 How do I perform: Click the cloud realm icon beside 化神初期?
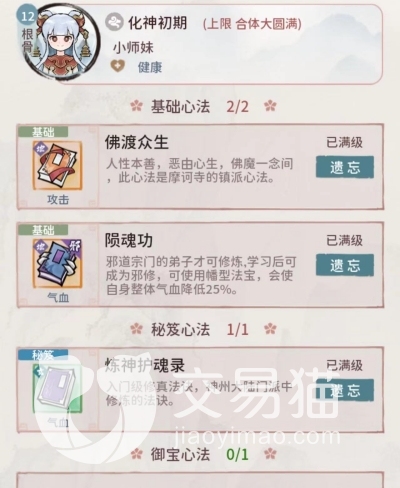tap(114, 22)
